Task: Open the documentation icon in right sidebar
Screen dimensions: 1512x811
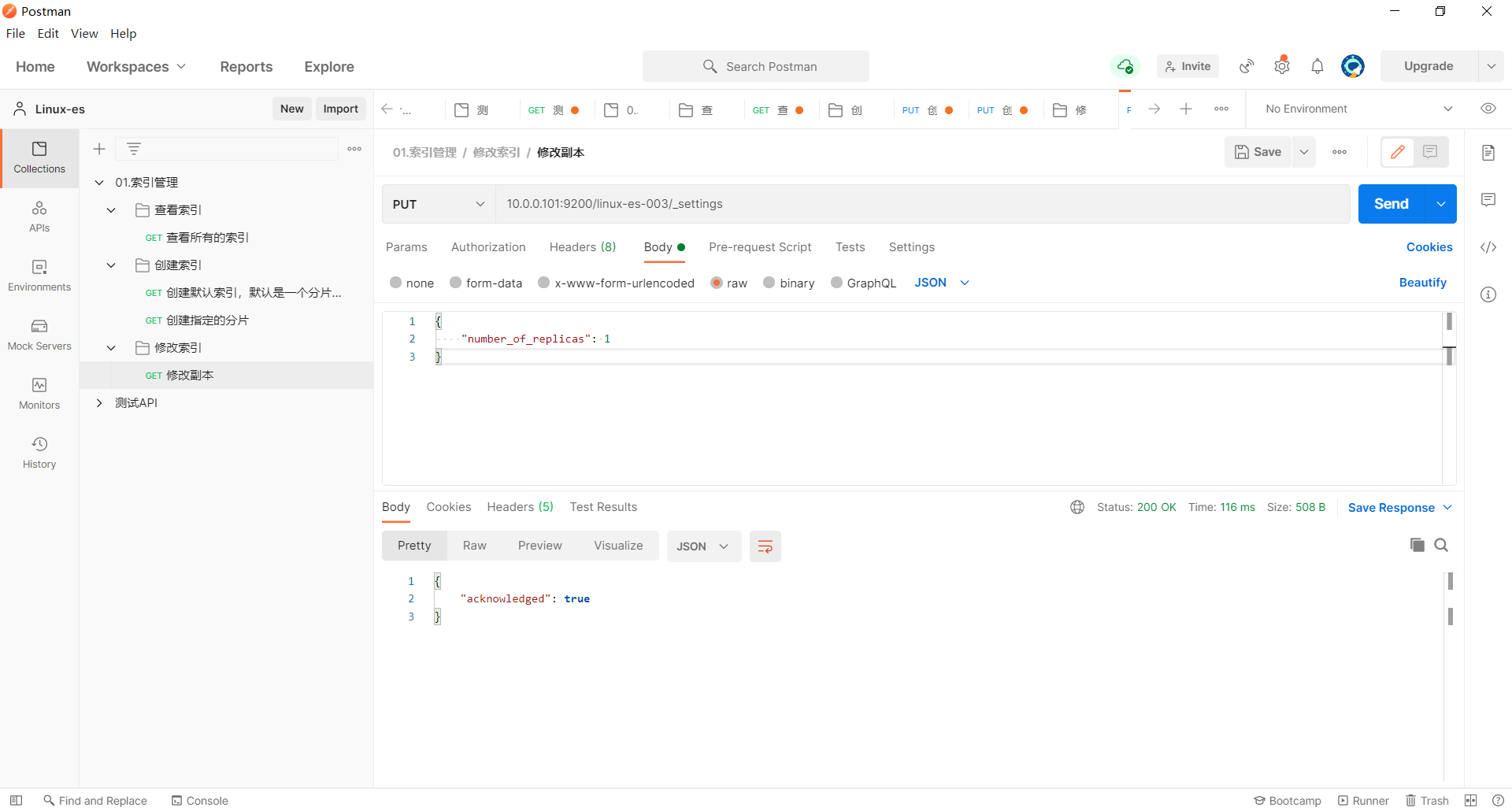Action: pos(1488,153)
